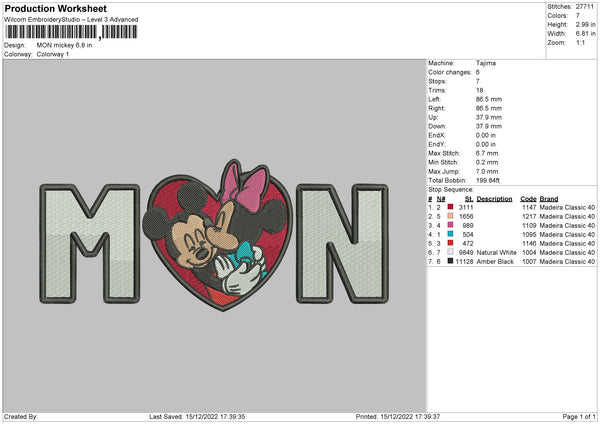Screen dimensions: 600x424
Task: Click the bright red swatch for code 1146
Action: point(450,243)
